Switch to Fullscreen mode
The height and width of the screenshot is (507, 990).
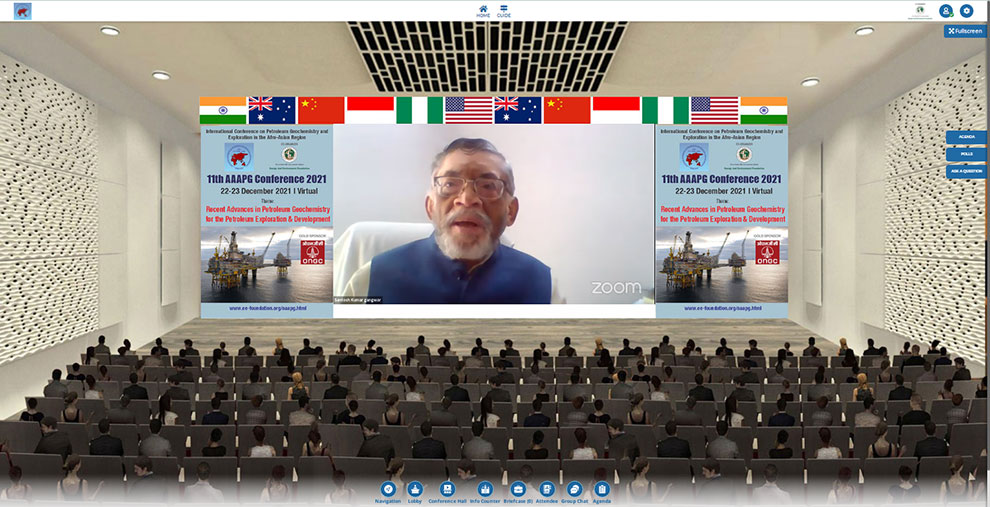[x=964, y=31]
